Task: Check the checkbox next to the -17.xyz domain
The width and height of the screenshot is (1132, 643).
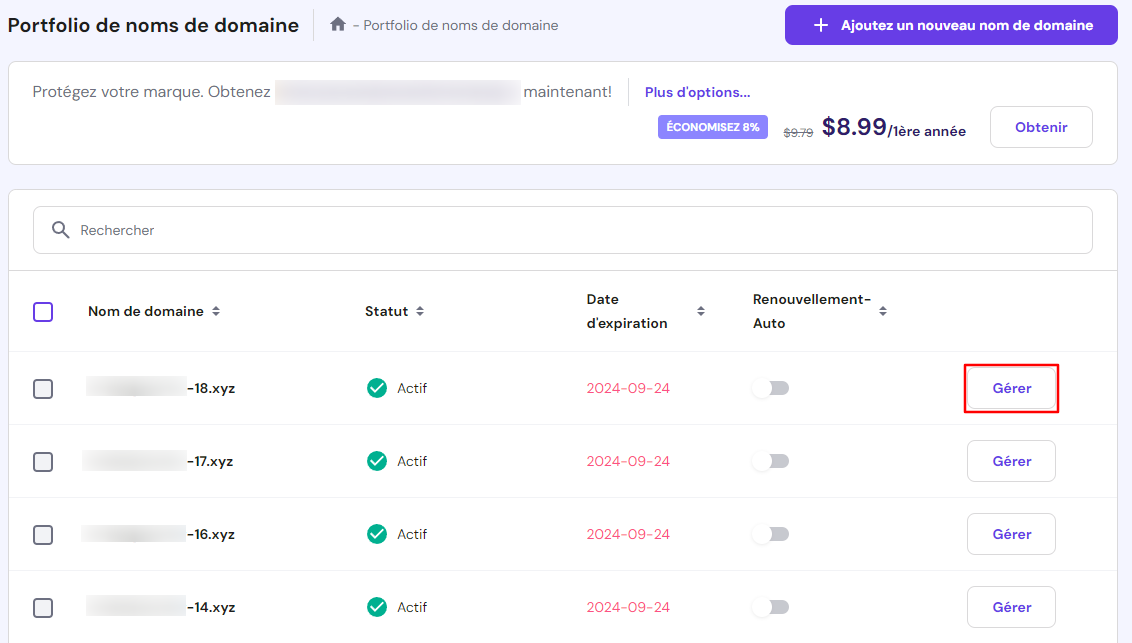Action: pos(43,461)
